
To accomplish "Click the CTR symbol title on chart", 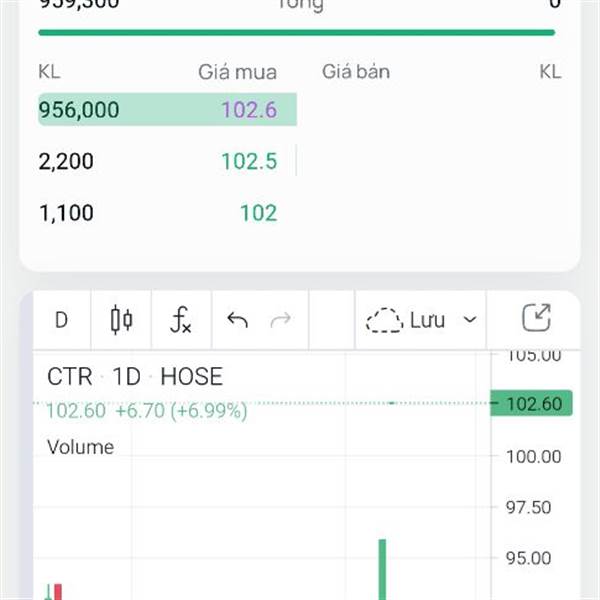I will [69, 377].
